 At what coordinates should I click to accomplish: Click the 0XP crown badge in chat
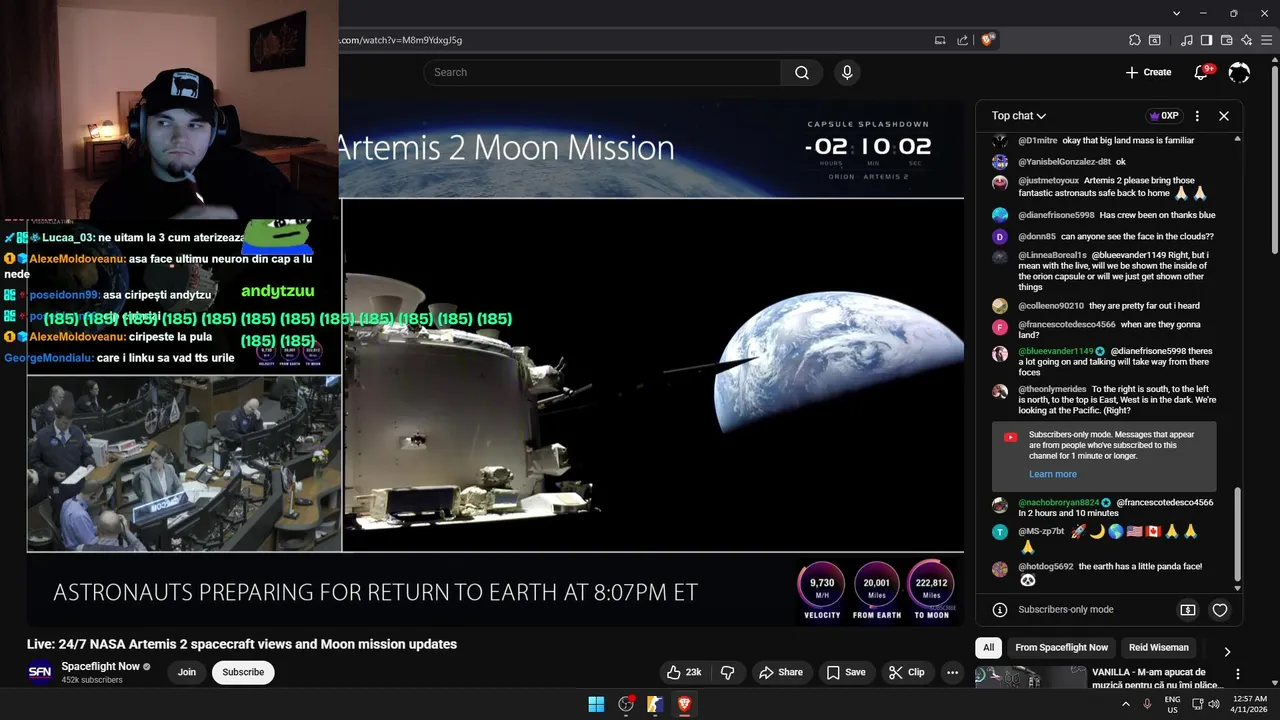click(1165, 116)
